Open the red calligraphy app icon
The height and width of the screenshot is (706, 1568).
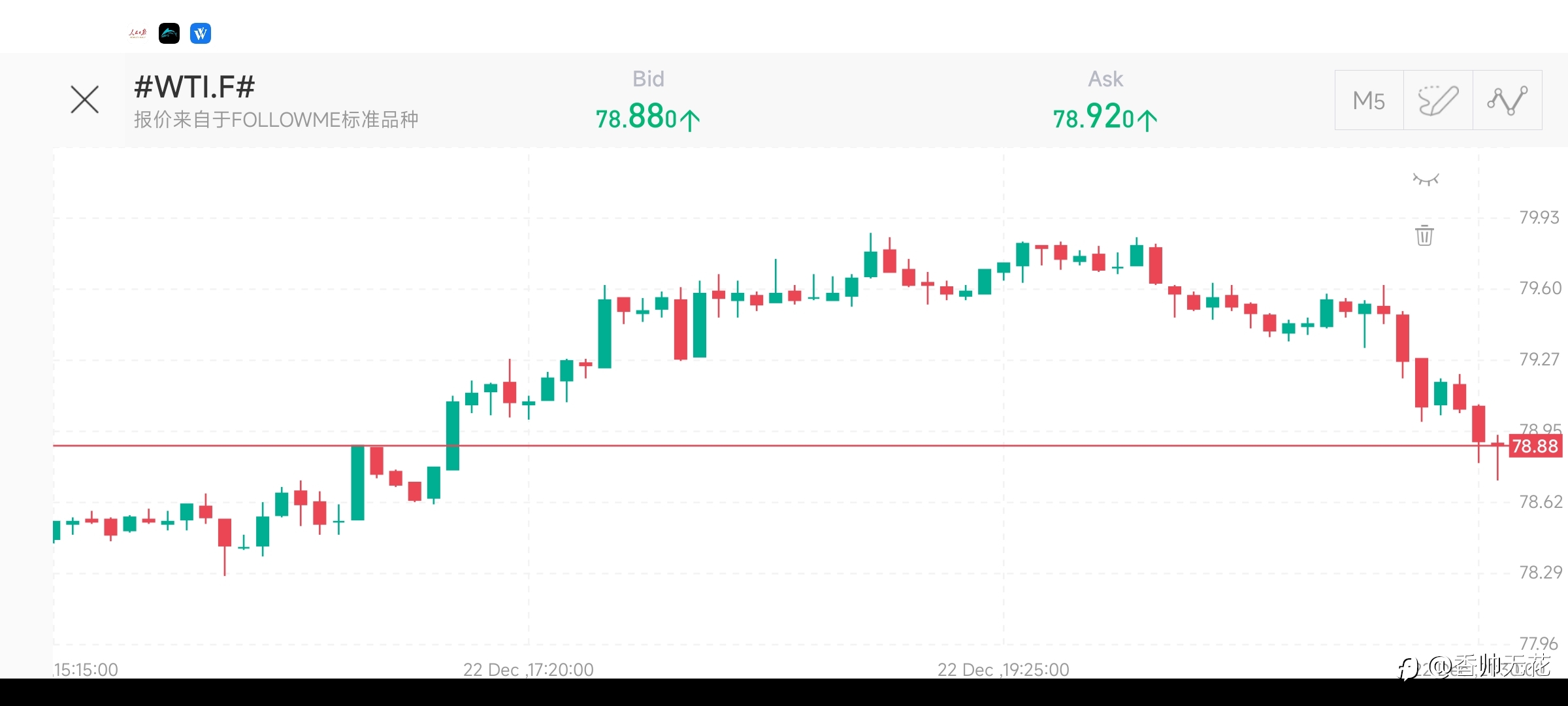point(138,33)
